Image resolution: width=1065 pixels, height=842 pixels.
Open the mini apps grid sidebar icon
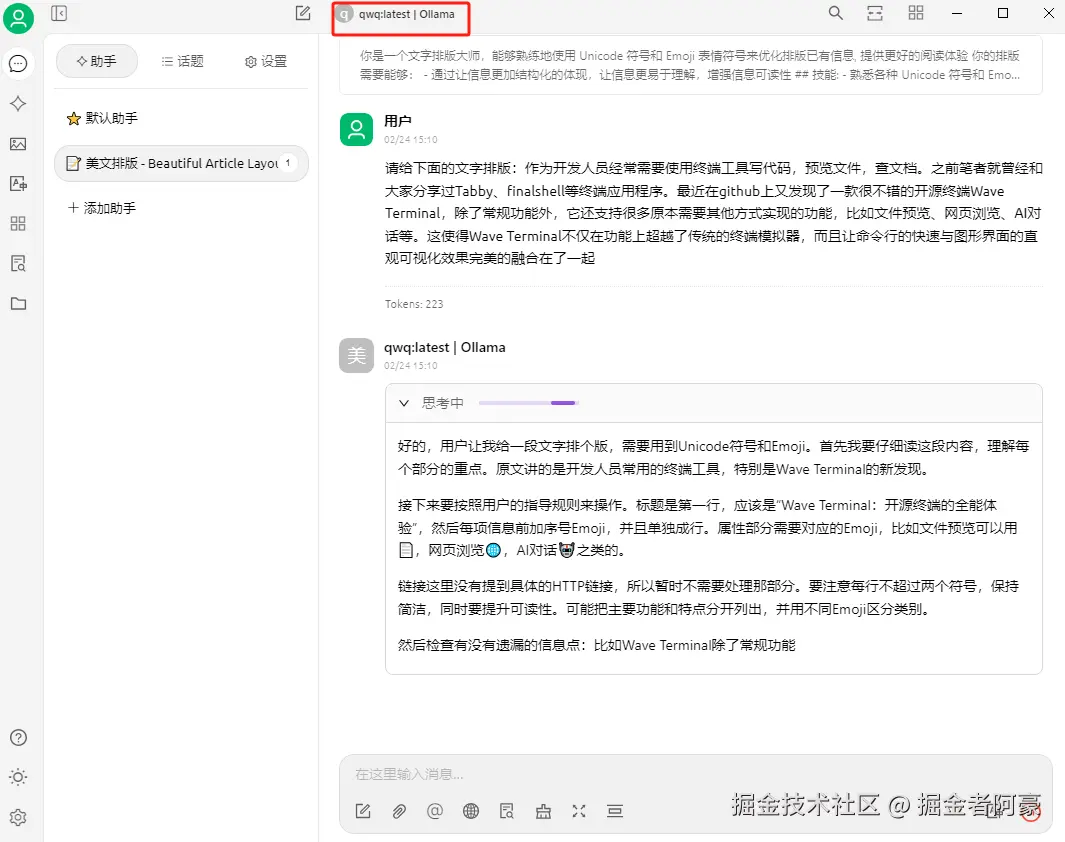[x=18, y=223]
